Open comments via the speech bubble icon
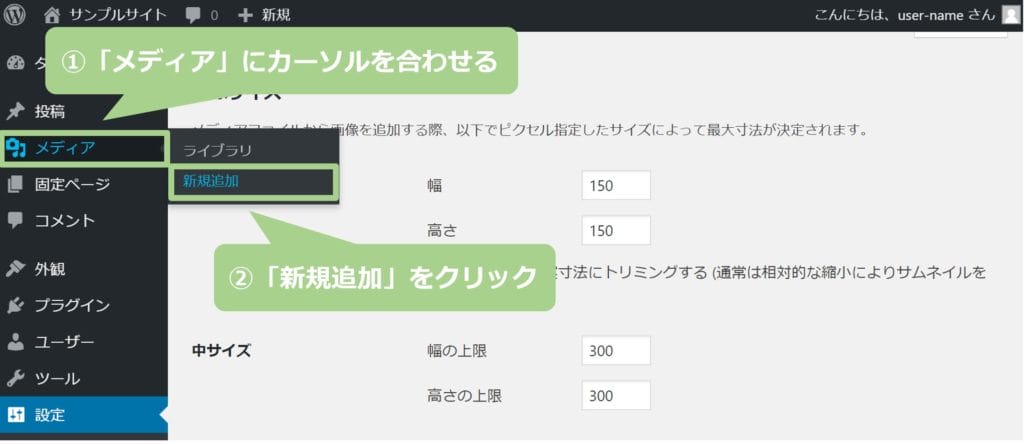The height and width of the screenshot is (444, 1024). [x=193, y=17]
